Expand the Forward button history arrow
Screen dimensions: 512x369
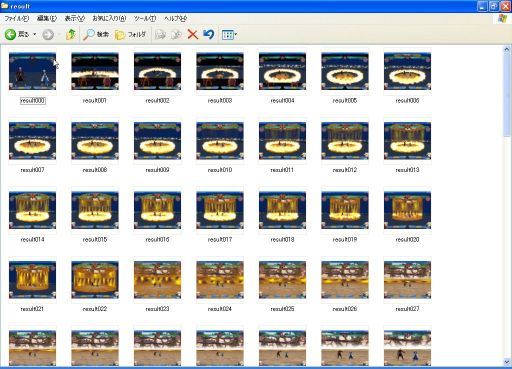(59, 34)
